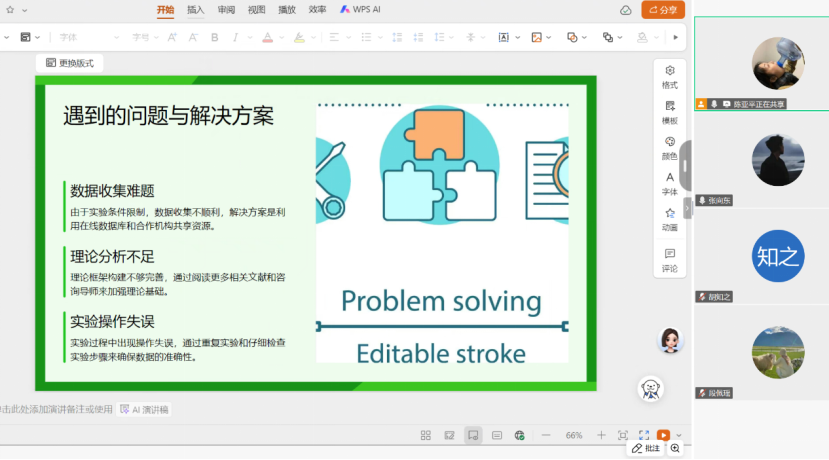
Task: Click the notes text view icon
Action: click(x=497, y=435)
